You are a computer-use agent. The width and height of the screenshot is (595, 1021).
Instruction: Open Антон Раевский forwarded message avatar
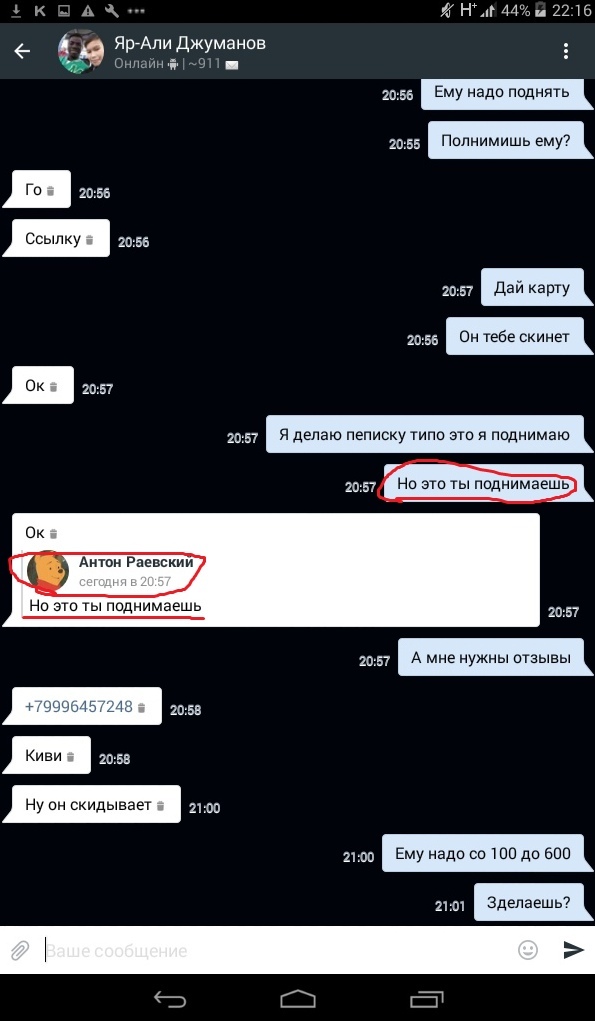[49, 570]
